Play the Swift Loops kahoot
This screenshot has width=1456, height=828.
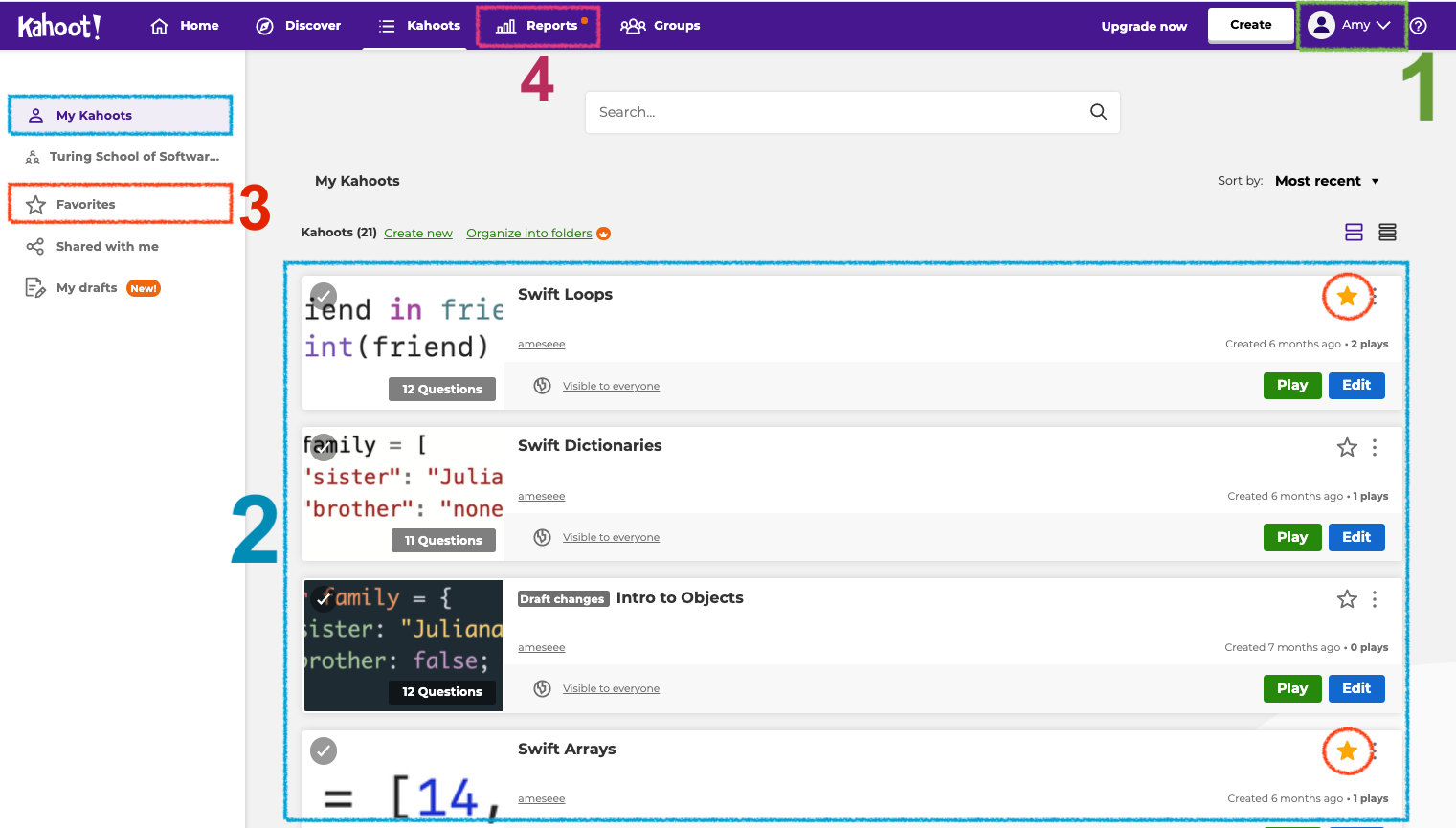point(1292,386)
